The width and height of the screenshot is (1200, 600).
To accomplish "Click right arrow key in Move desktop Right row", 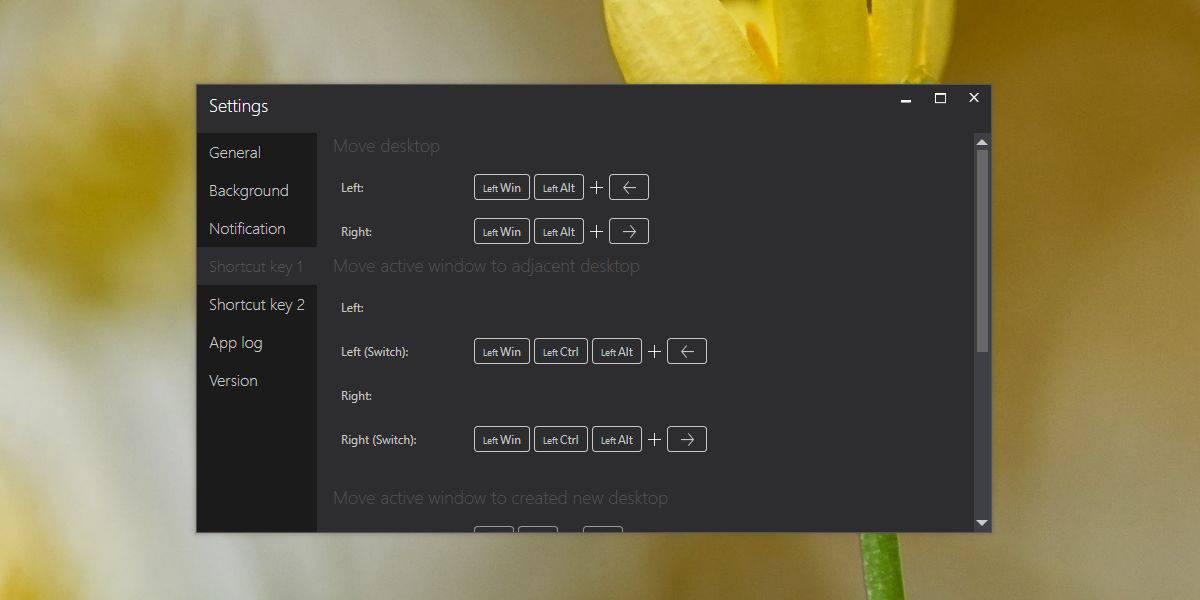I will click(629, 231).
